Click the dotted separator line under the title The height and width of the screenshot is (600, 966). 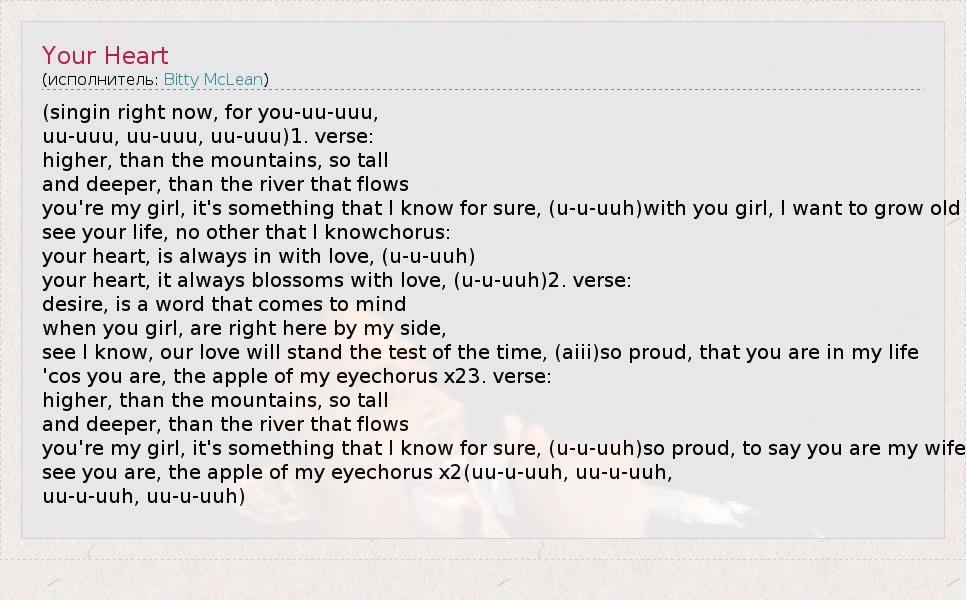tap(482, 90)
